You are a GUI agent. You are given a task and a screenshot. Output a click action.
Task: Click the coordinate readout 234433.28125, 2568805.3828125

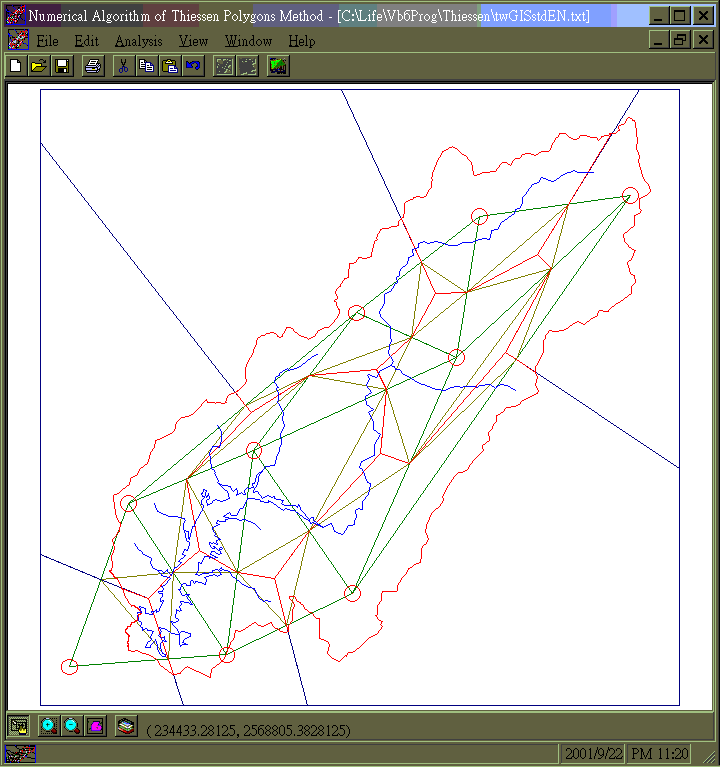pos(248,730)
